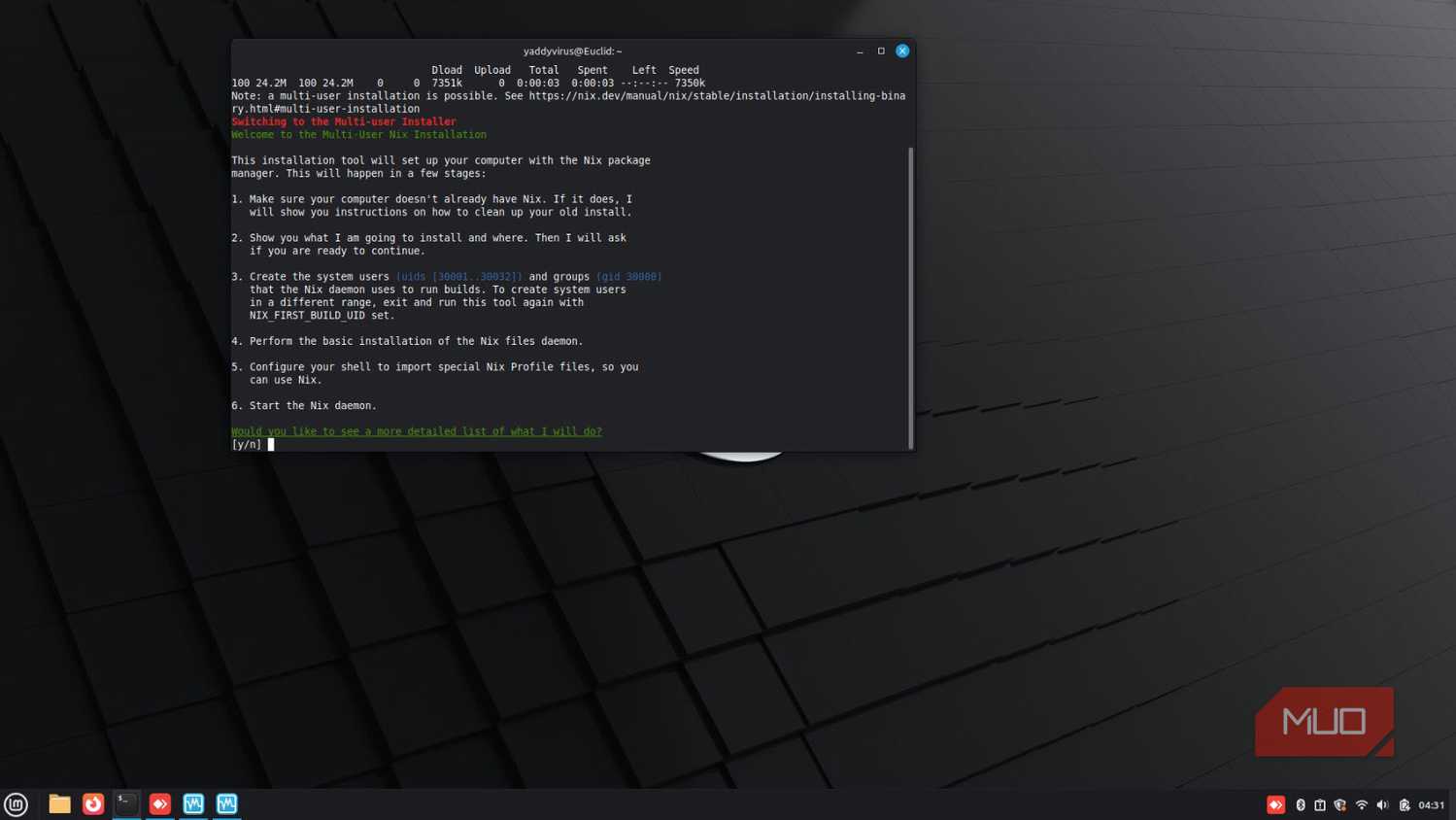This screenshot has width=1456, height=820.
Task: Switch to AnyDesk window in taskbar
Action: point(160,804)
